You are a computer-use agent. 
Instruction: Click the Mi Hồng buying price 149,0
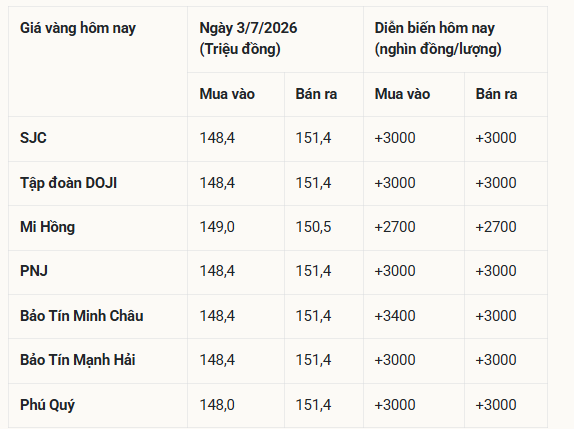pos(217,227)
